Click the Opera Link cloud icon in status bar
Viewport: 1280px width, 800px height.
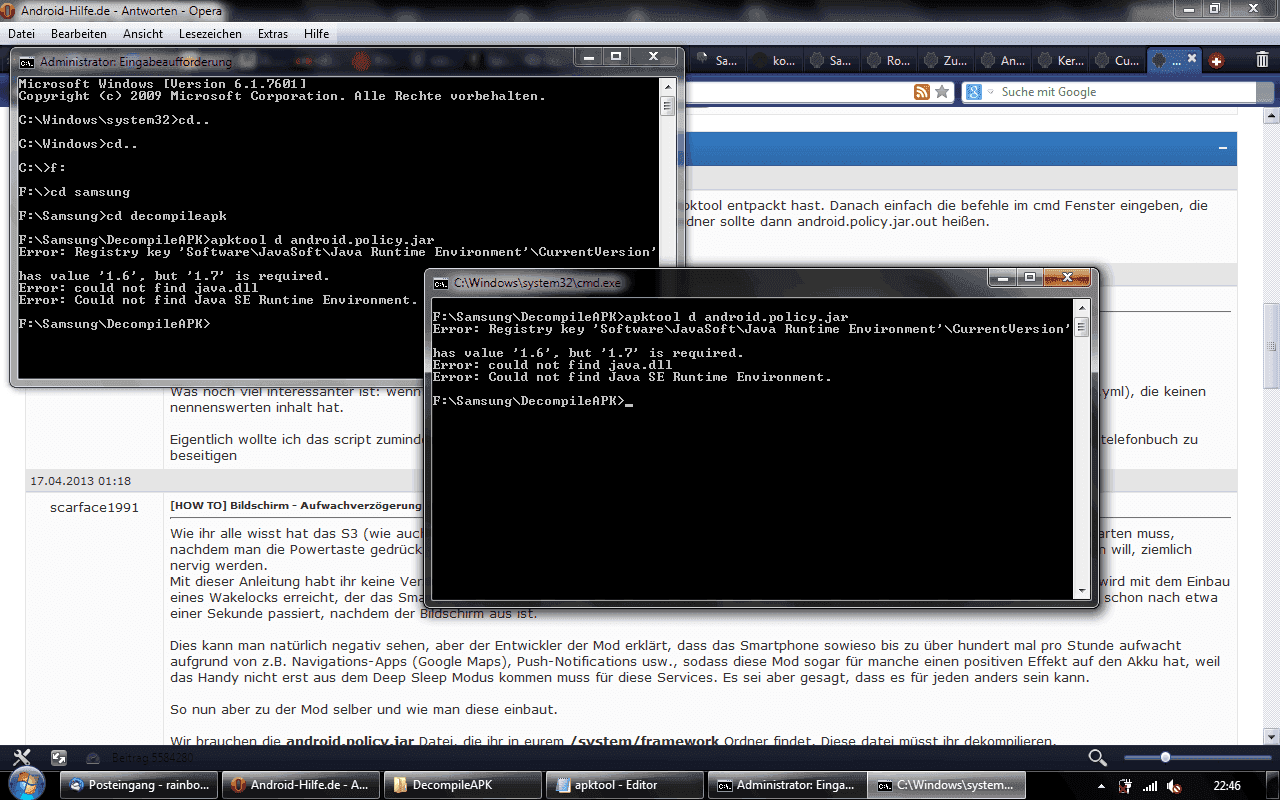pos(93,758)
